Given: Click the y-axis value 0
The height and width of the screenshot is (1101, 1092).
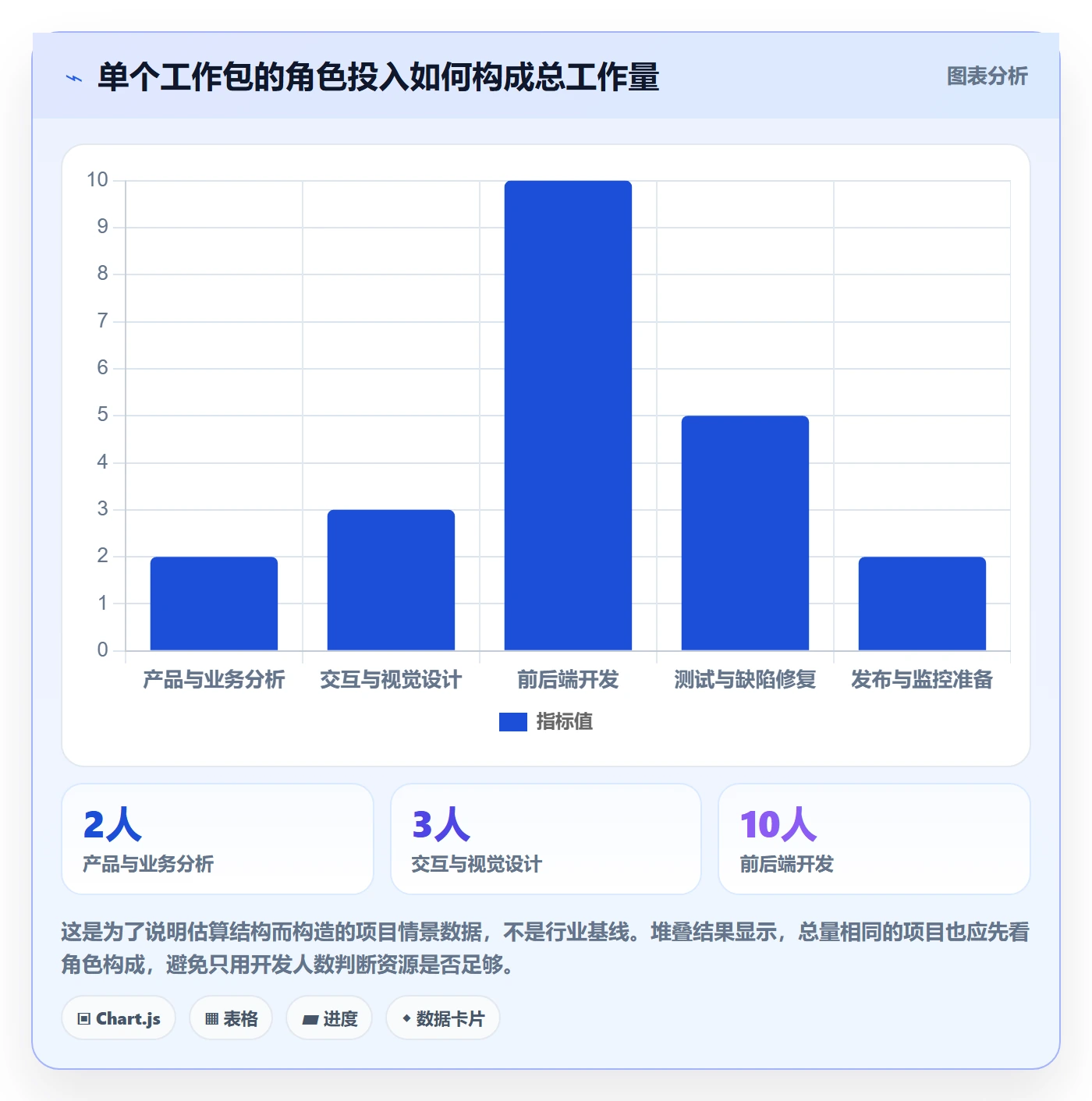Looking at the screenshot, I should pyautogui.click(x=102, y=650).
